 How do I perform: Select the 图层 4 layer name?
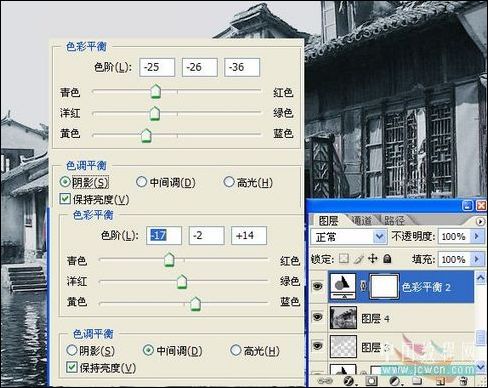coord(375,319)
